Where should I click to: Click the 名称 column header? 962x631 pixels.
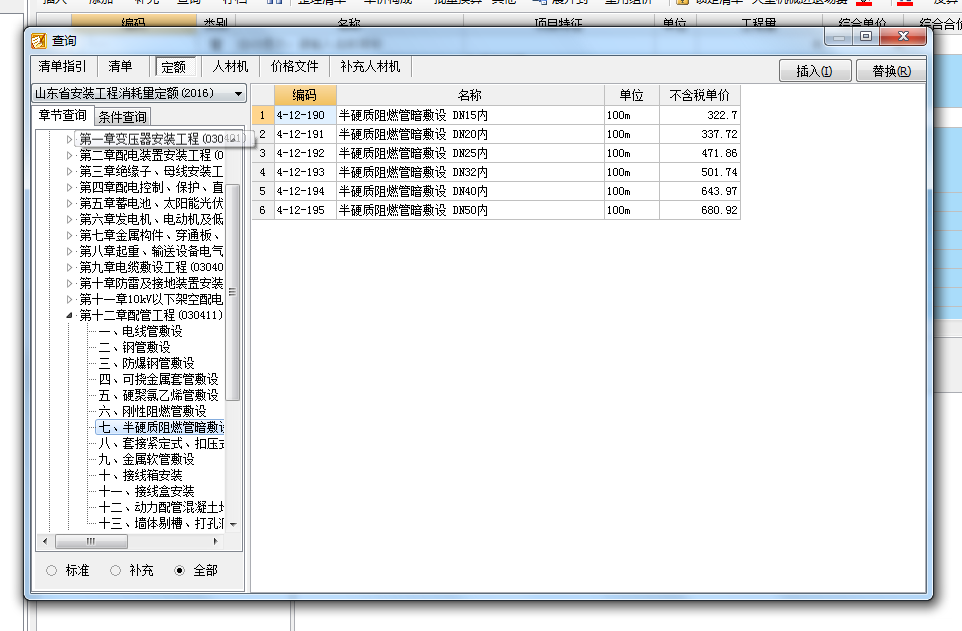(470, 95)
